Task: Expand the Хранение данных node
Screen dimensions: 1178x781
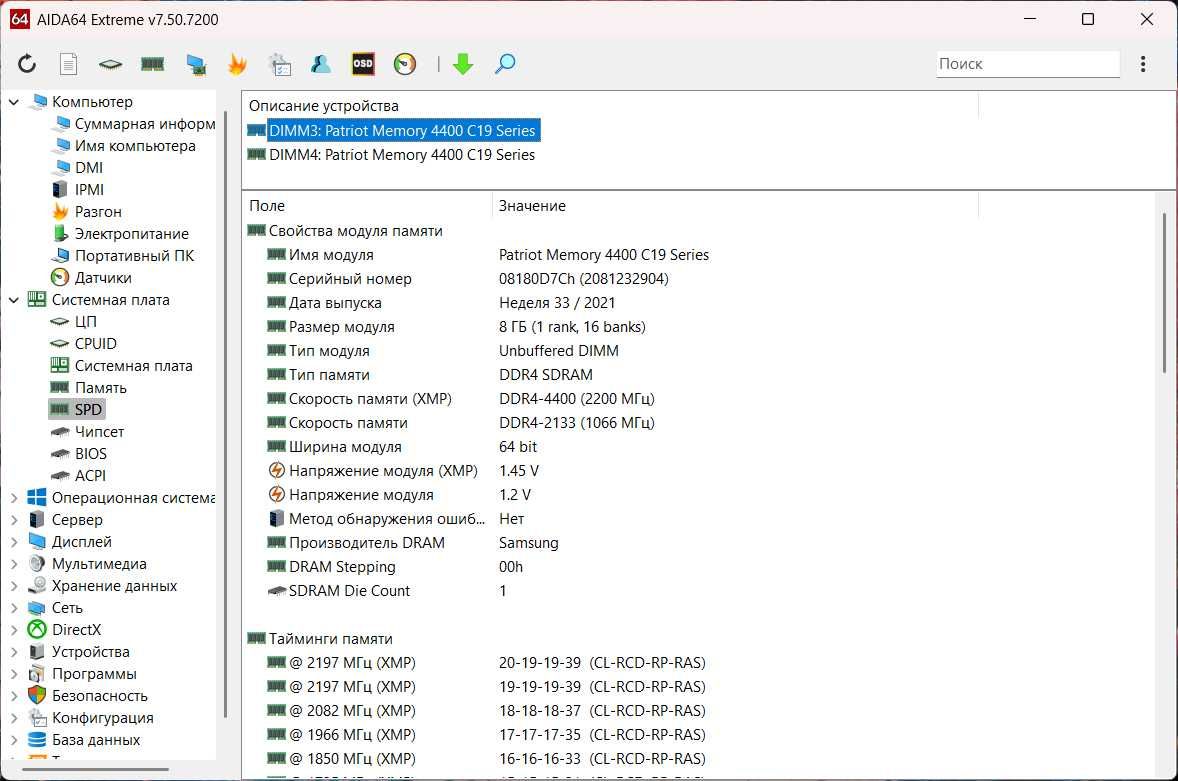Action: pyautogui.click(x=14, y=586)
